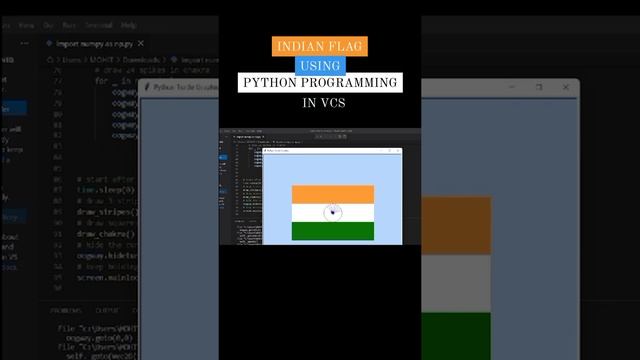Close the 'import numpy as np.py' tab
Viewport: 640px width, 360px height.
(141, 43)
